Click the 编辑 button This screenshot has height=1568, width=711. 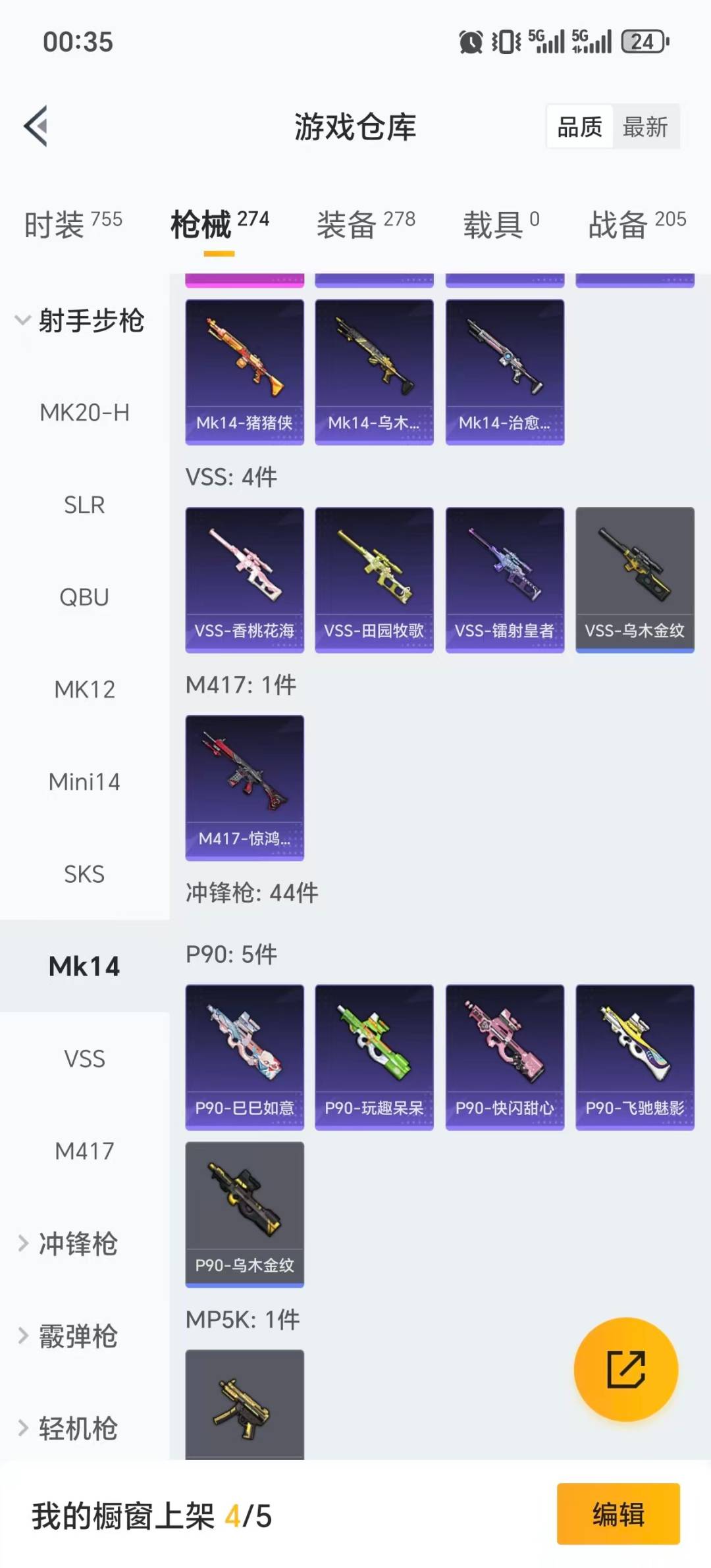(x=618, y=1514)
